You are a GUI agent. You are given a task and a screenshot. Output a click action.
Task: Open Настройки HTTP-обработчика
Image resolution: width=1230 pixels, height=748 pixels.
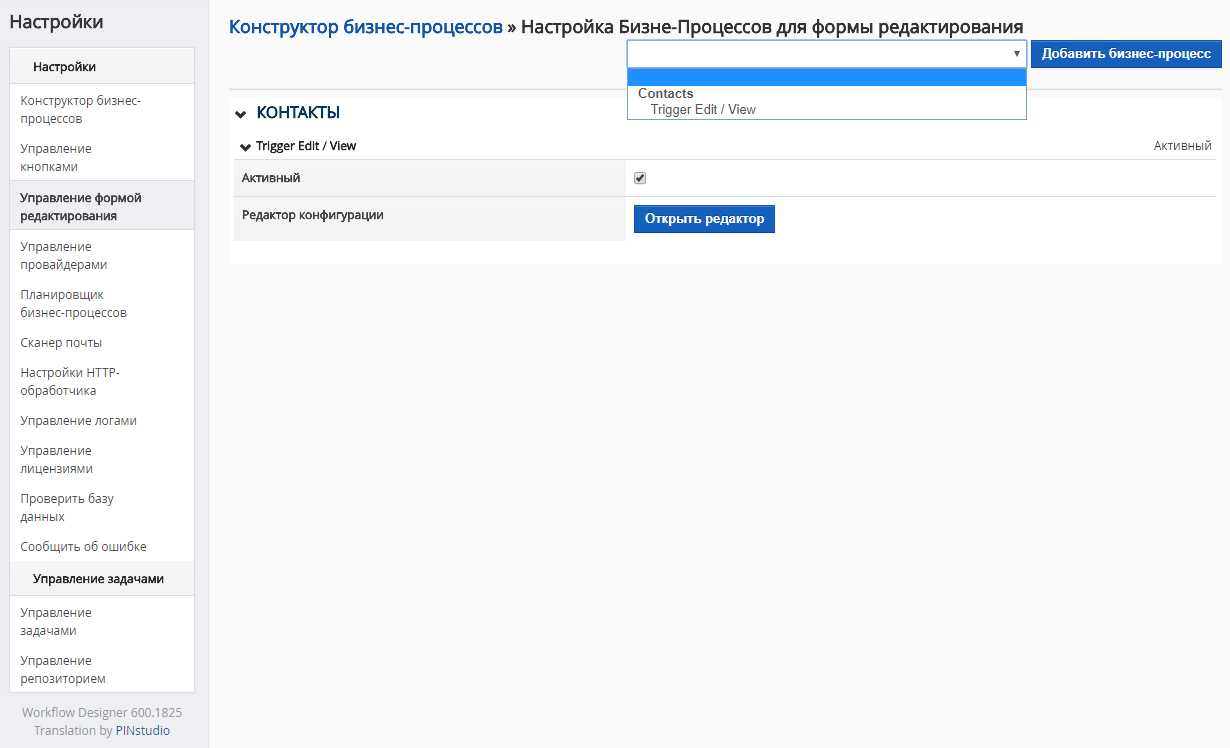(70, 382)
